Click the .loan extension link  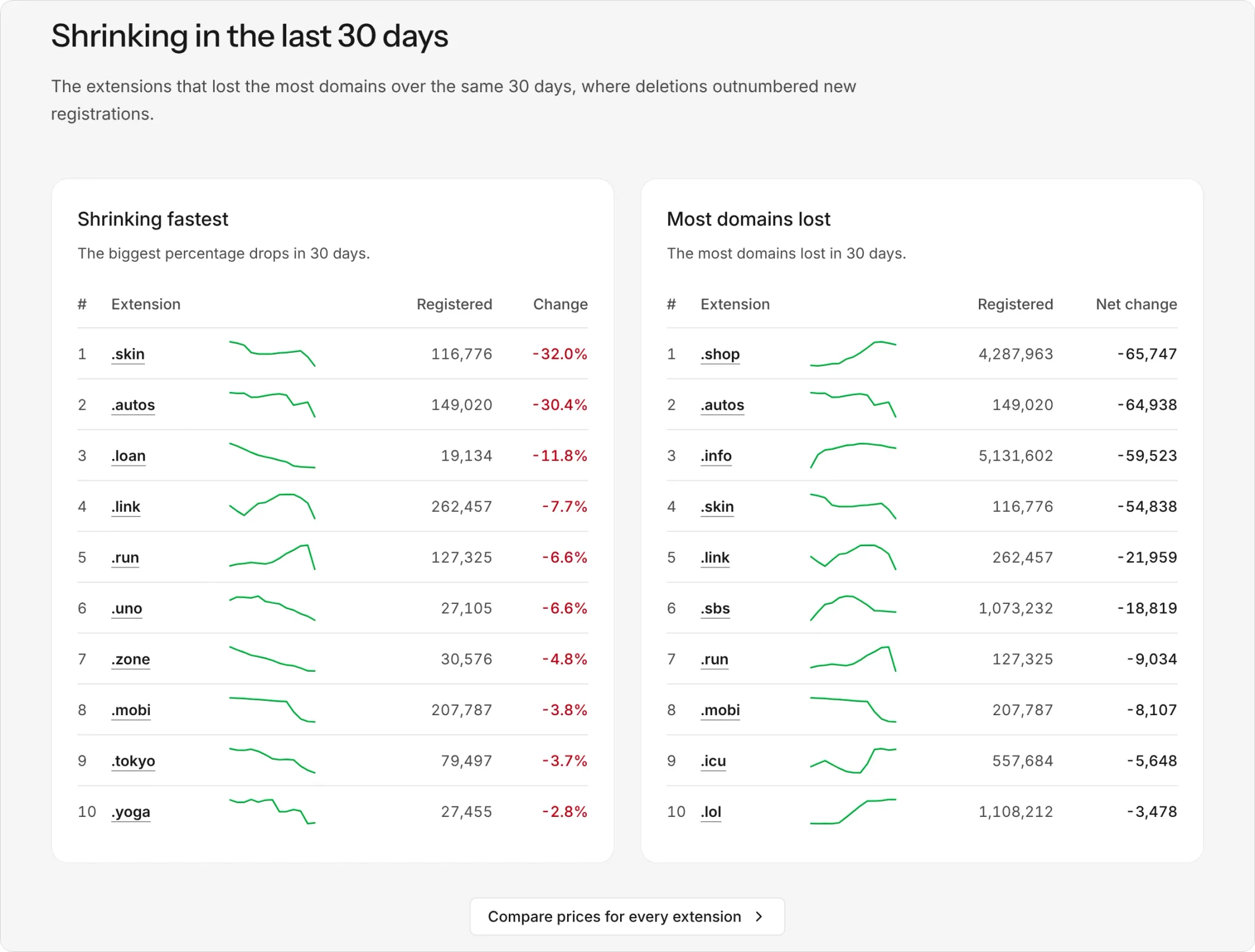(129, 456)
